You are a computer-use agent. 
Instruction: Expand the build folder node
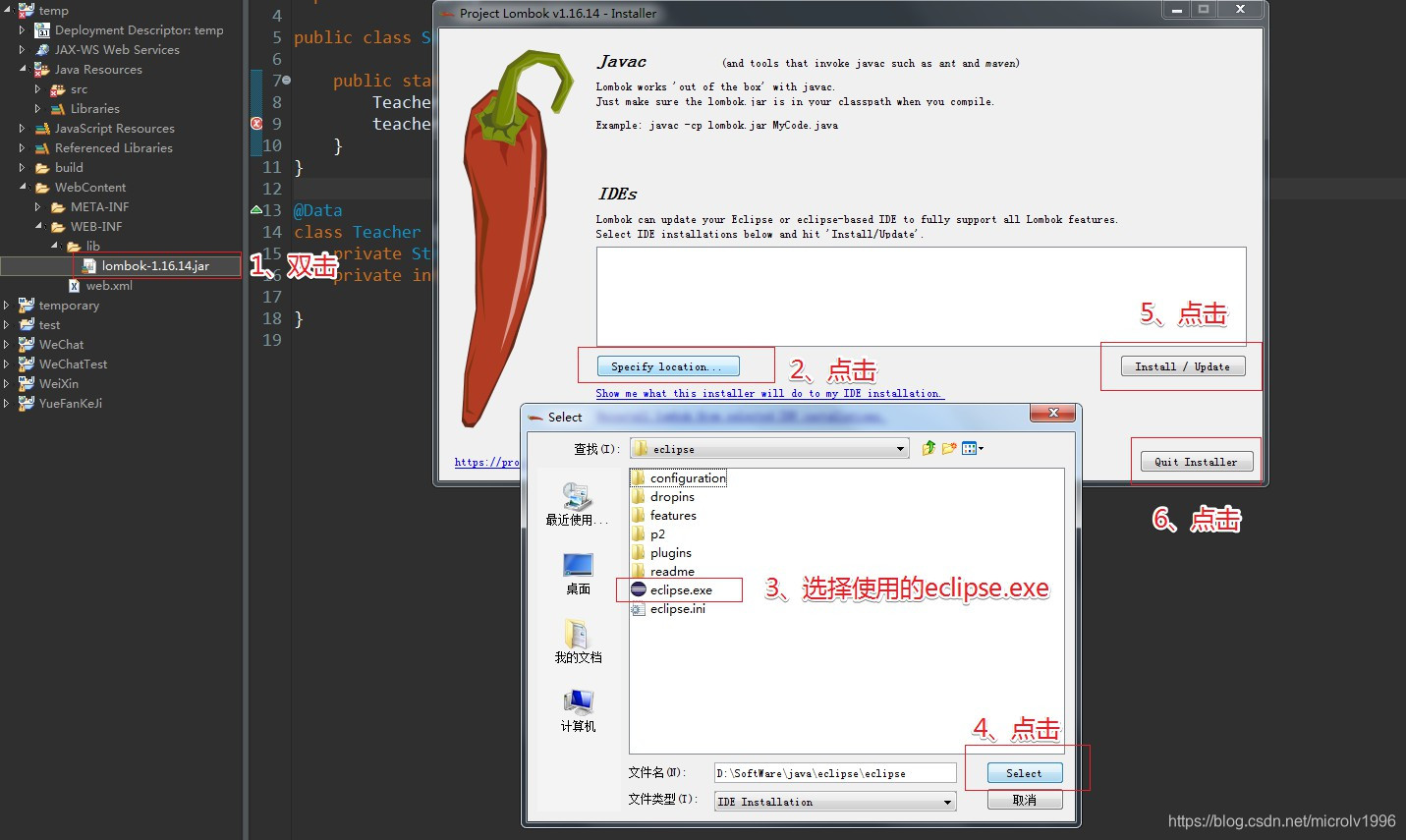pyautogui.click(x=23, y=168)
